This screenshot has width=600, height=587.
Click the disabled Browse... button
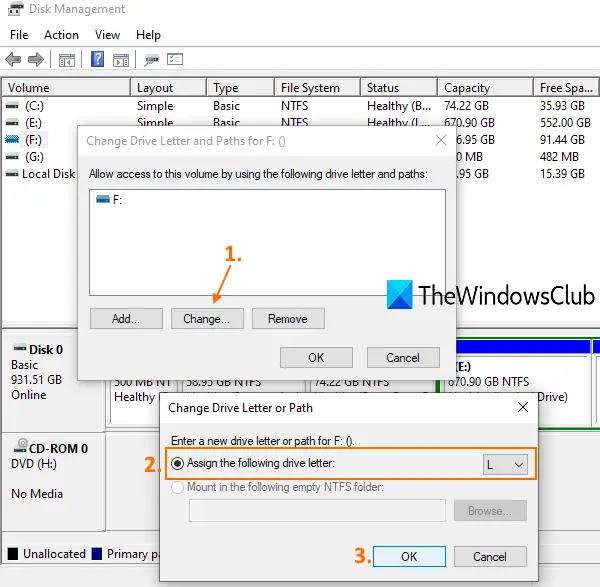490,511
